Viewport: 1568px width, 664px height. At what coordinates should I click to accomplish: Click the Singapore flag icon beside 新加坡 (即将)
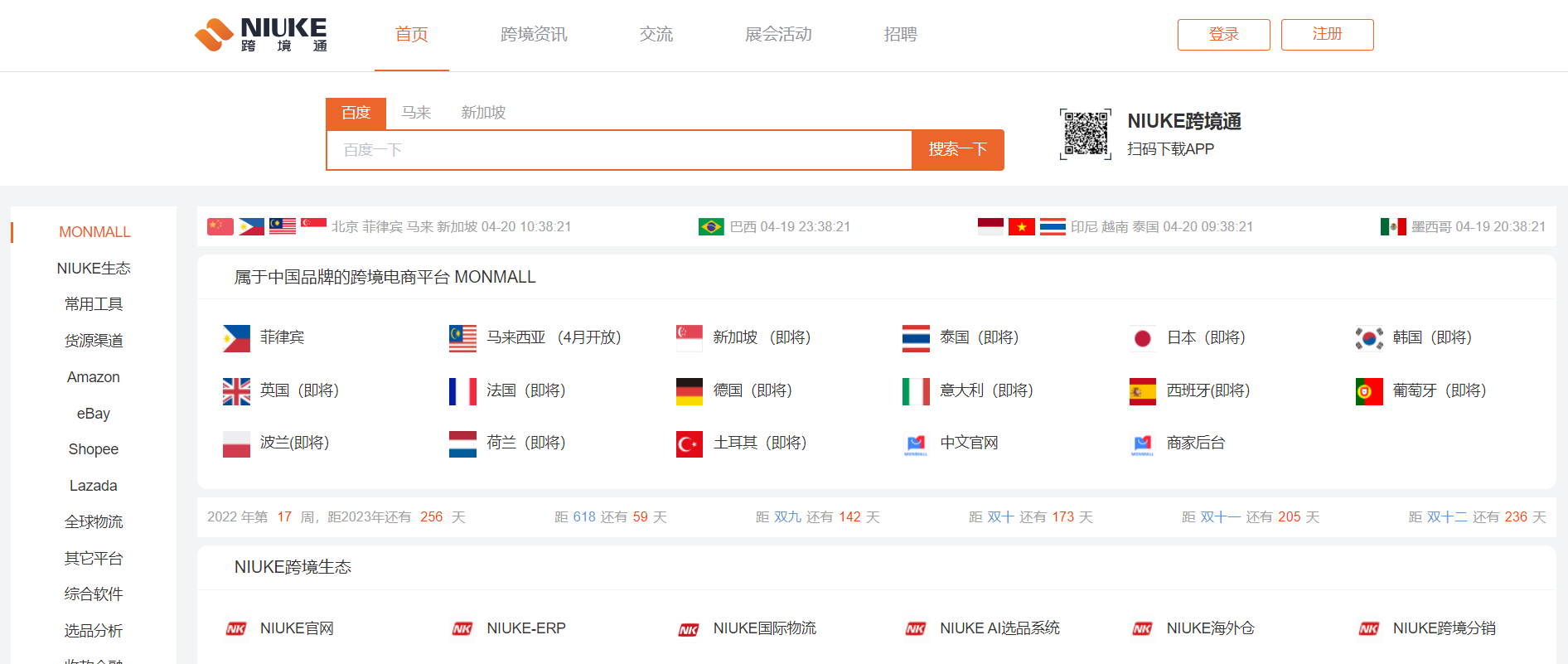[690, 338]
